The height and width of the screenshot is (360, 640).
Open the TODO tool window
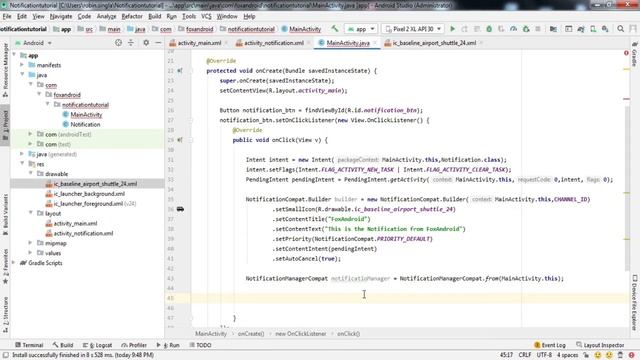pyautogui.click(x=200, y=345)
